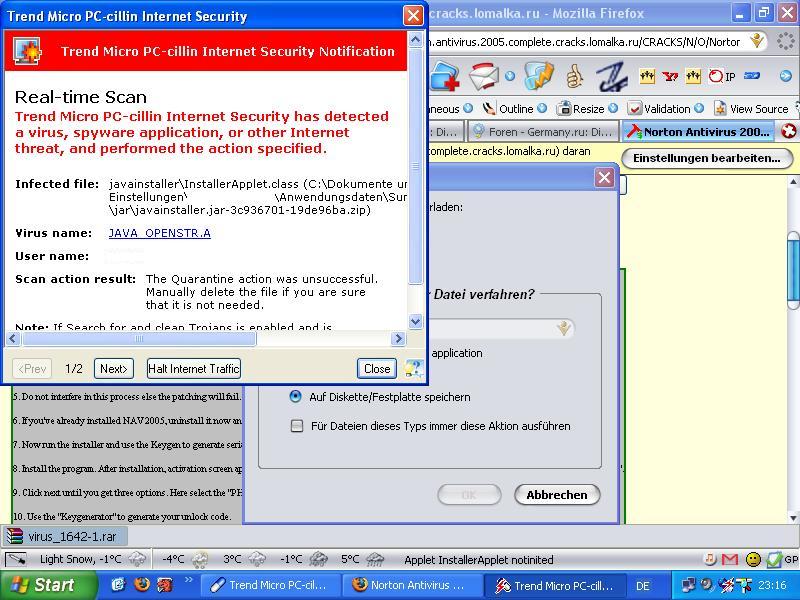The width and height of the screenshot is (800, 600).
Task: Expand the Miscellaneous dropdown arrow
Action: coord(468,109)
